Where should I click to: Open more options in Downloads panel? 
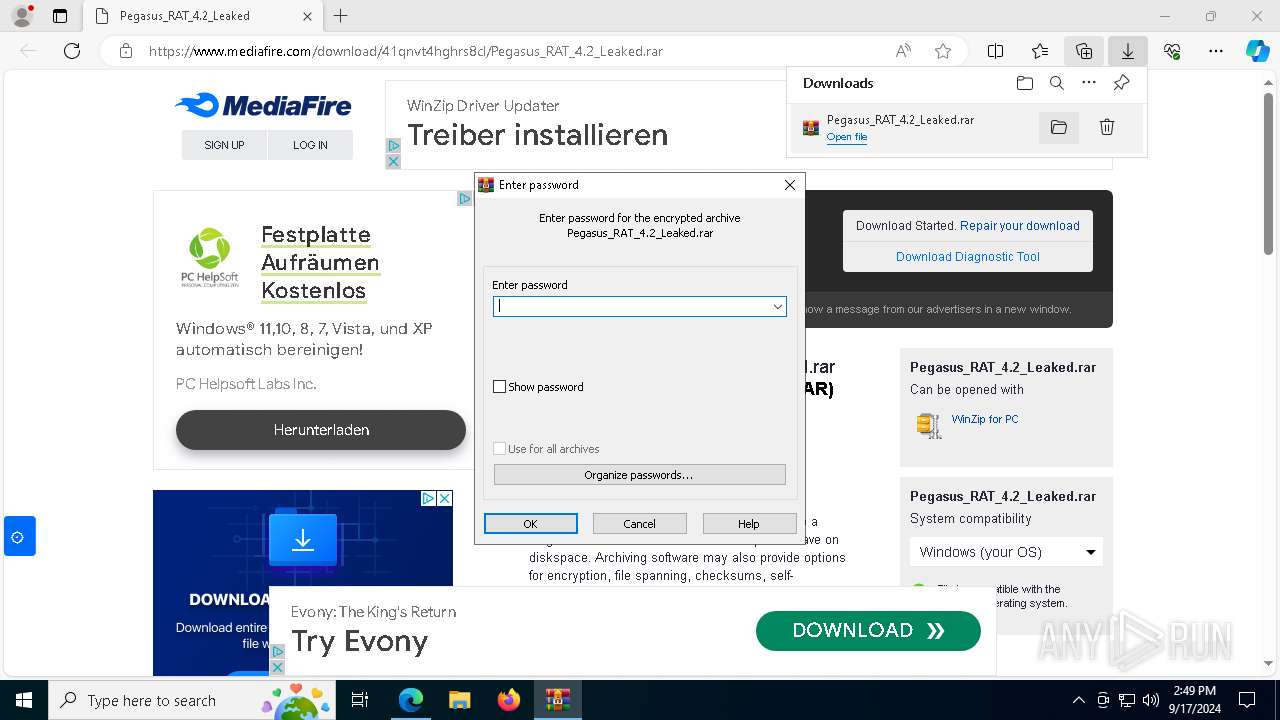[x=1089, y=83]
